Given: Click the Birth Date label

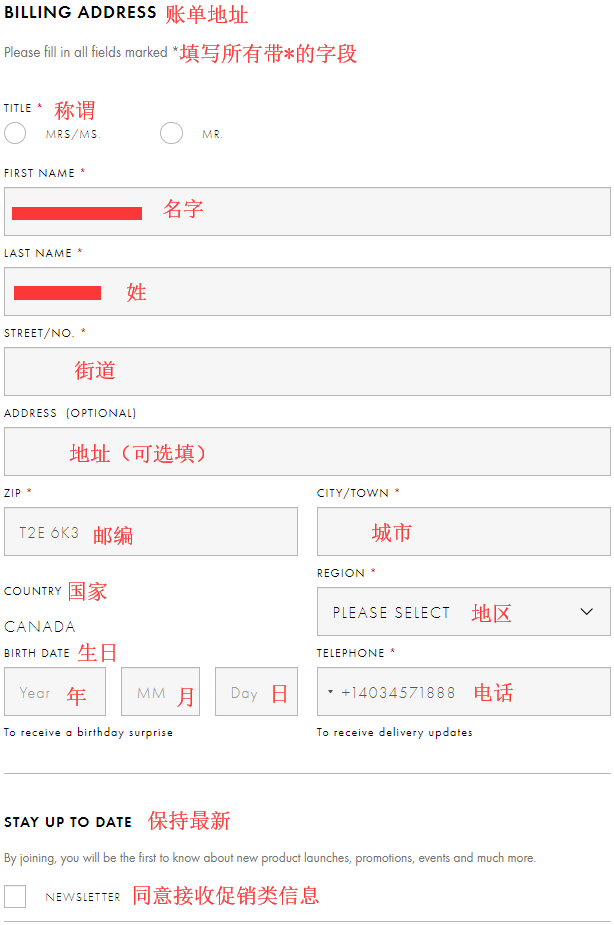Looking at the screenshot, I should (x=37, y=653).
